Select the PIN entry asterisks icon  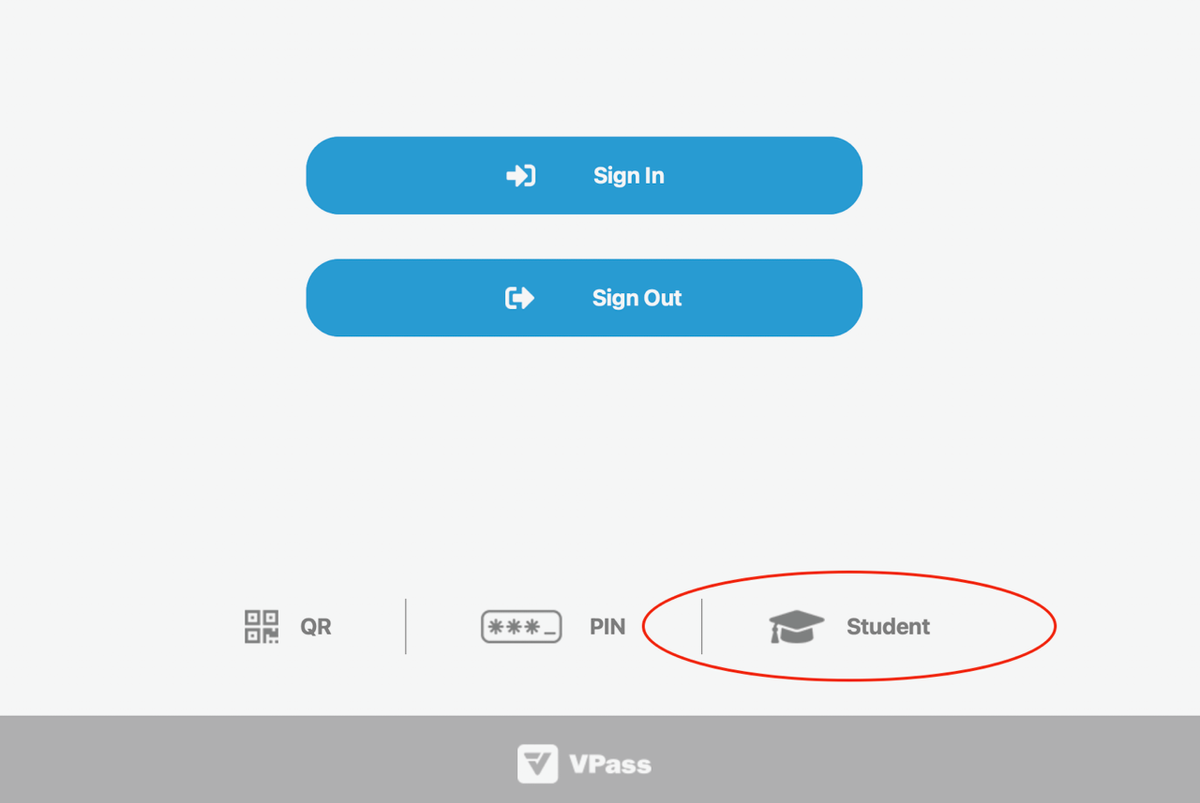(521, 627)
